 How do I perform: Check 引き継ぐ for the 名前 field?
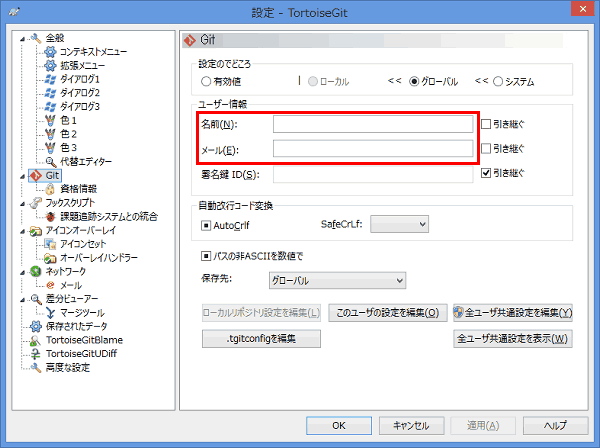click(486, 124)
